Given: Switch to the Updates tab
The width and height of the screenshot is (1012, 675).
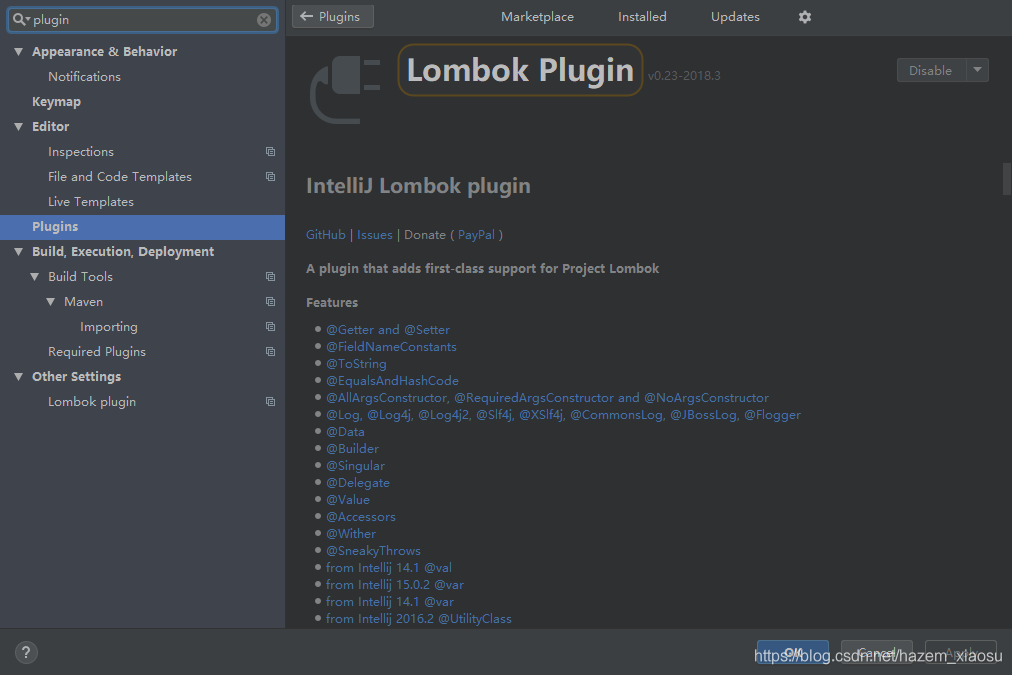Looking at the screenshot, I should [x=735, y=17].
